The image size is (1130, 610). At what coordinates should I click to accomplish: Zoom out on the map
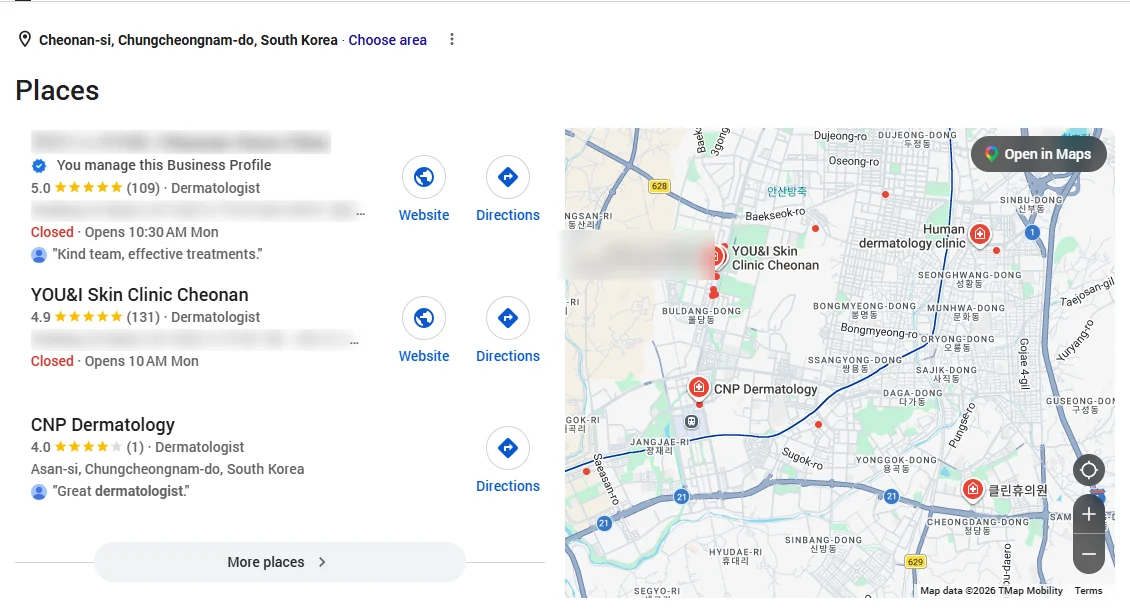coord(1089,554)
